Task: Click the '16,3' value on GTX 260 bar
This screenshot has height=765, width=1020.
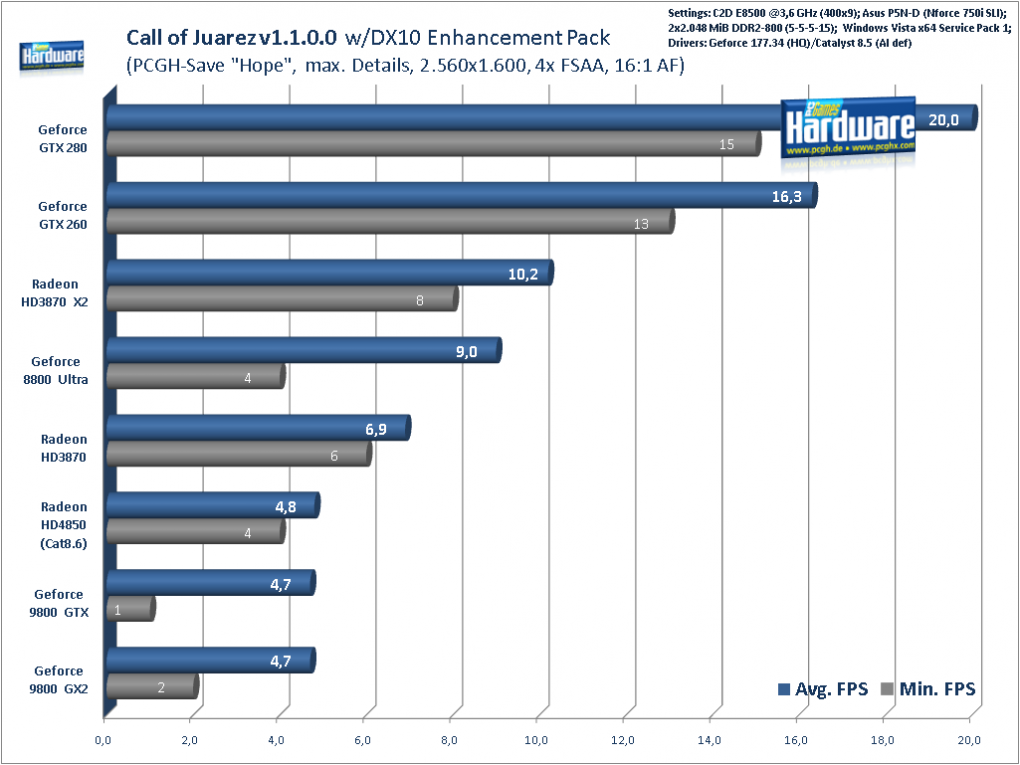Action: point(786,197)
